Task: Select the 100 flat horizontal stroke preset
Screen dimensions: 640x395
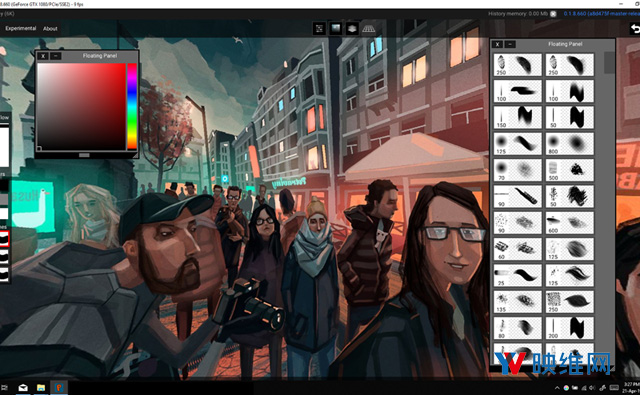Action: pyautogui.click(x=518, y=91)
